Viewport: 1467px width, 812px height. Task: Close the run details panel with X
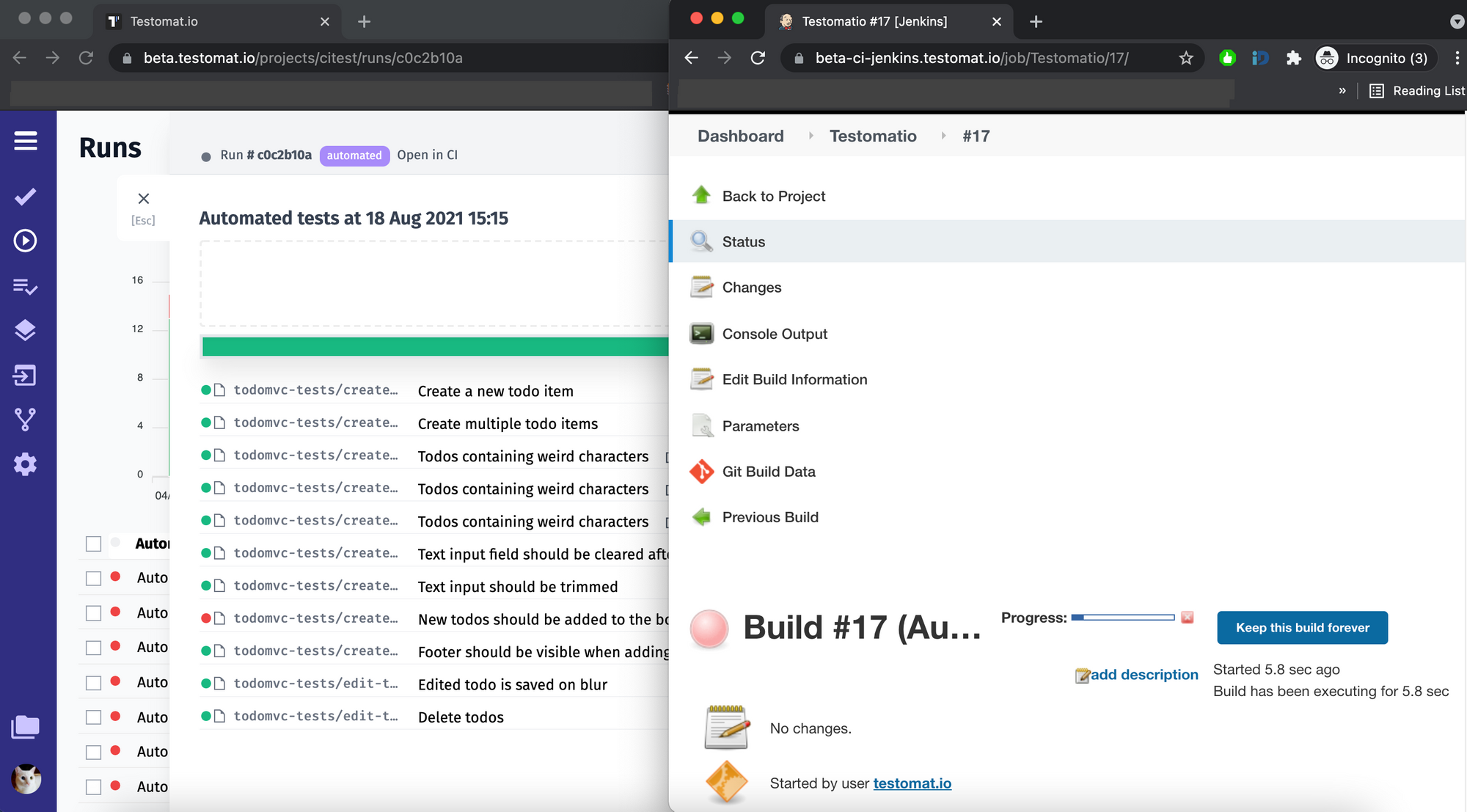pos(144,199)
